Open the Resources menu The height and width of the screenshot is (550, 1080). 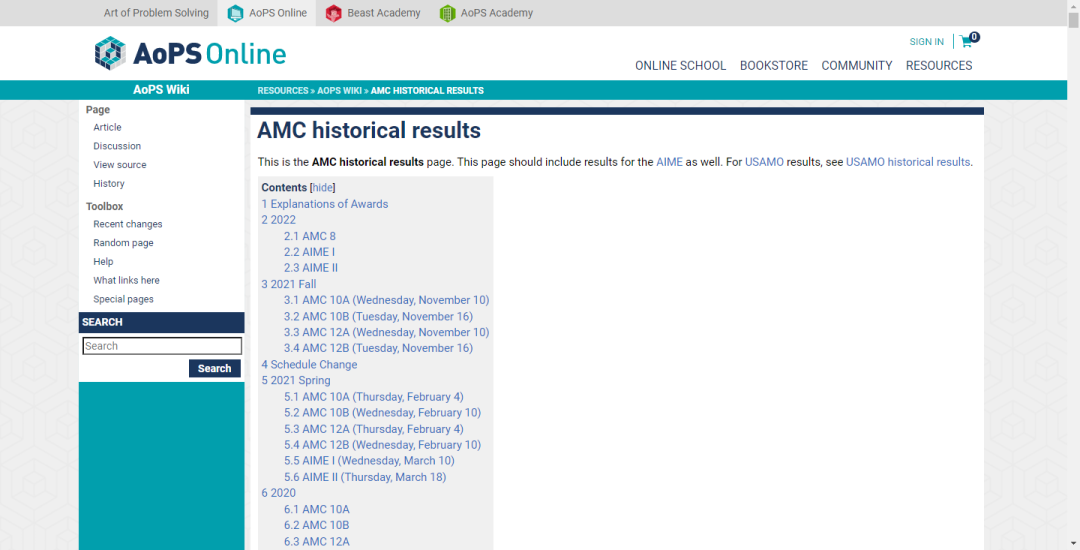coord(938,66)
